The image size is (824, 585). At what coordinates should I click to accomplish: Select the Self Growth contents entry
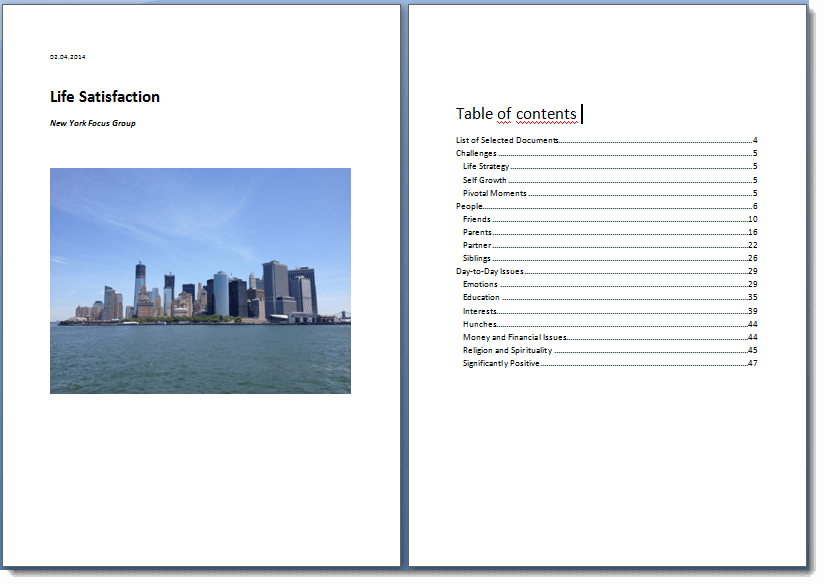(x=484, y=180)
